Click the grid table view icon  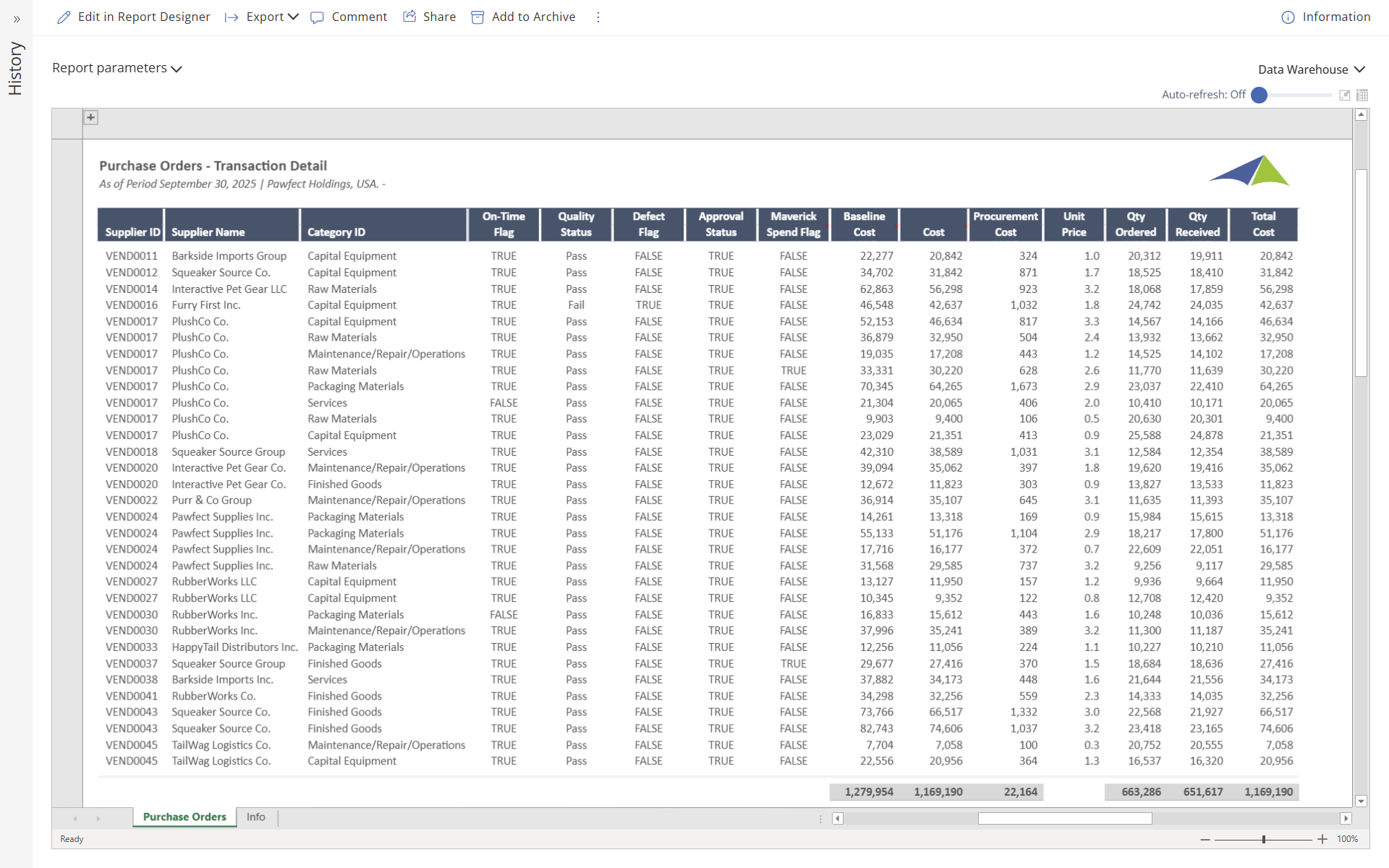coord(1362,95)
